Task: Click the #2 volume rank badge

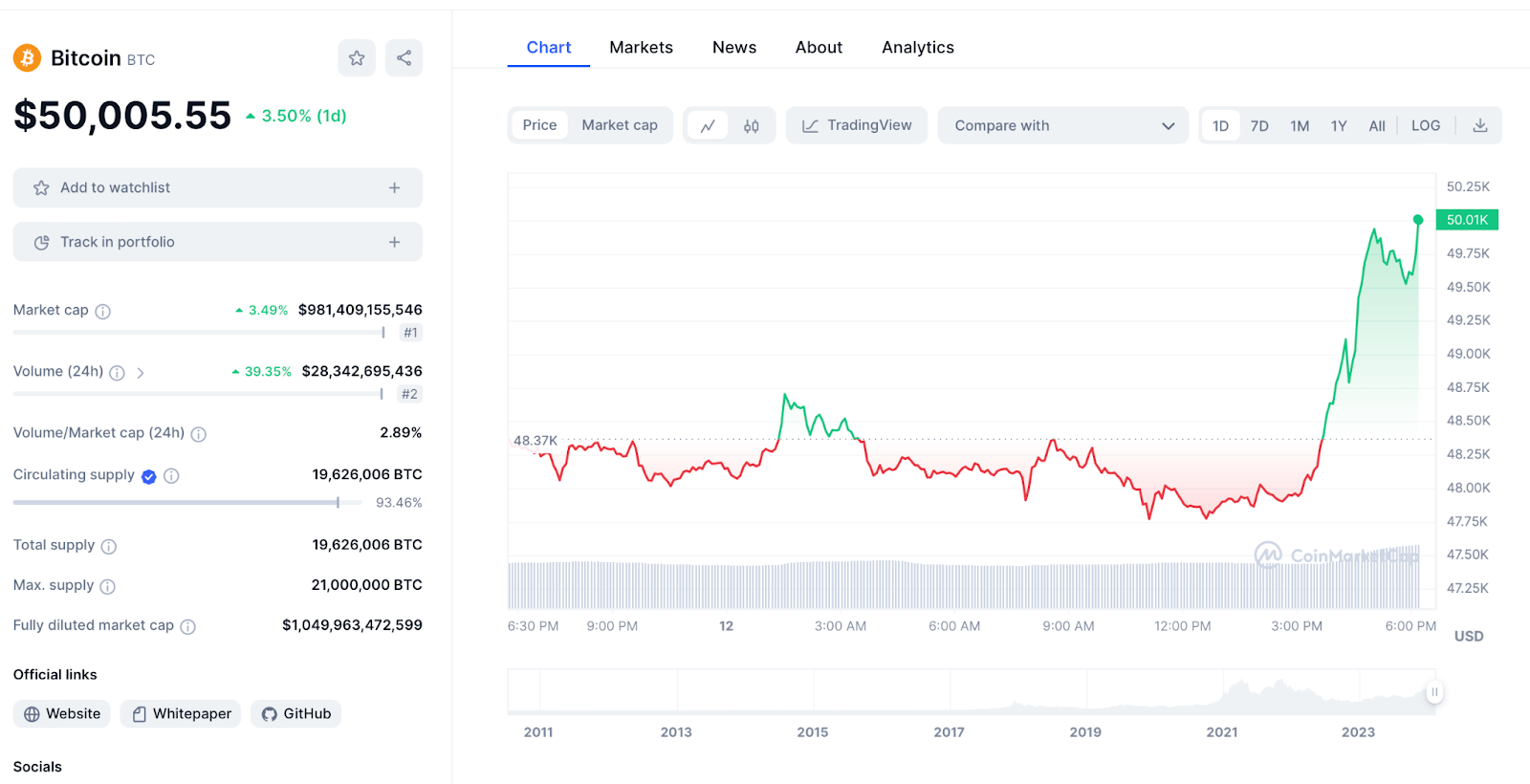Action: point(409,394)
